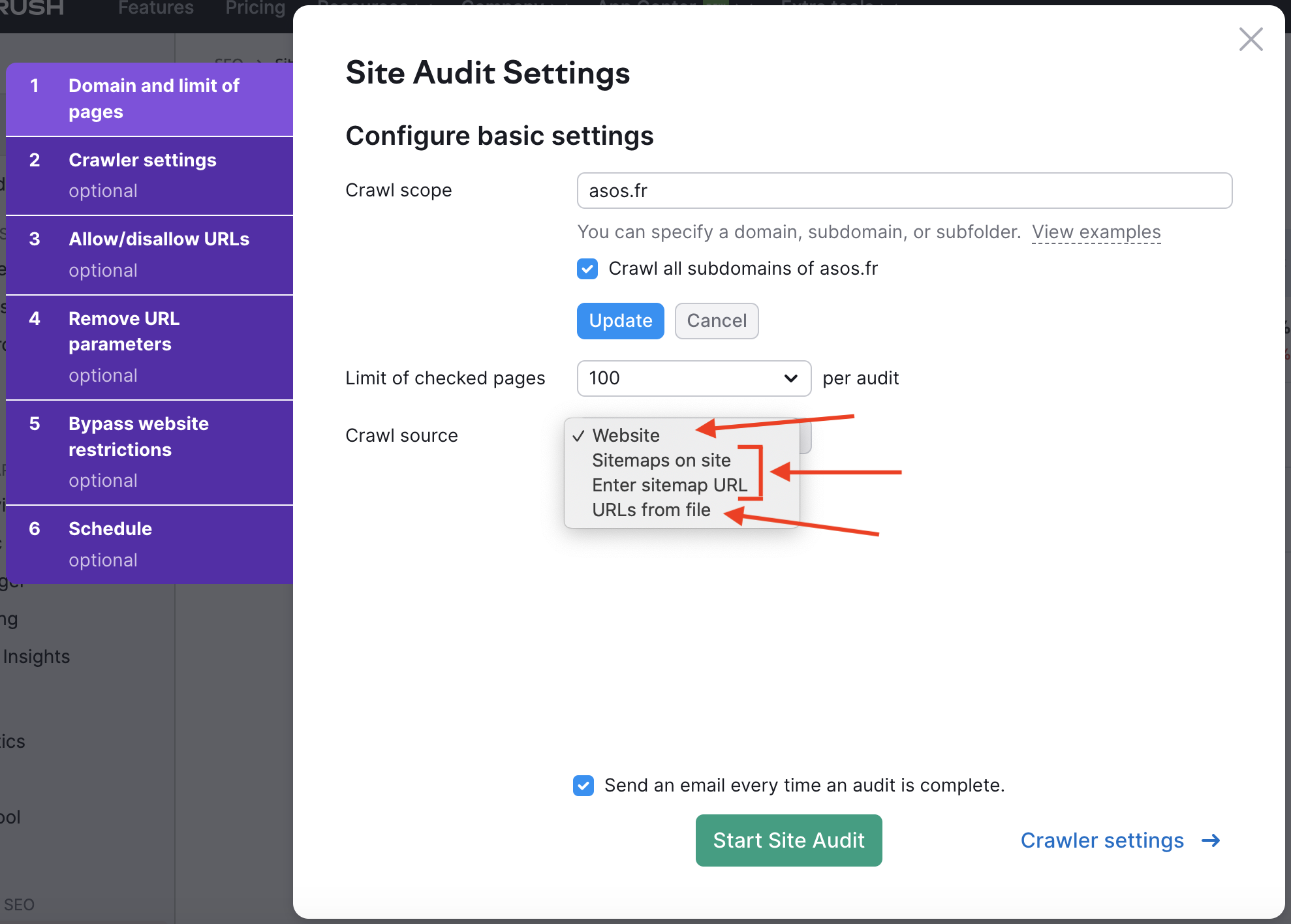Click the Domain and limit of pages step
This screenshot has width=1291, height=924.
(150, 97)
